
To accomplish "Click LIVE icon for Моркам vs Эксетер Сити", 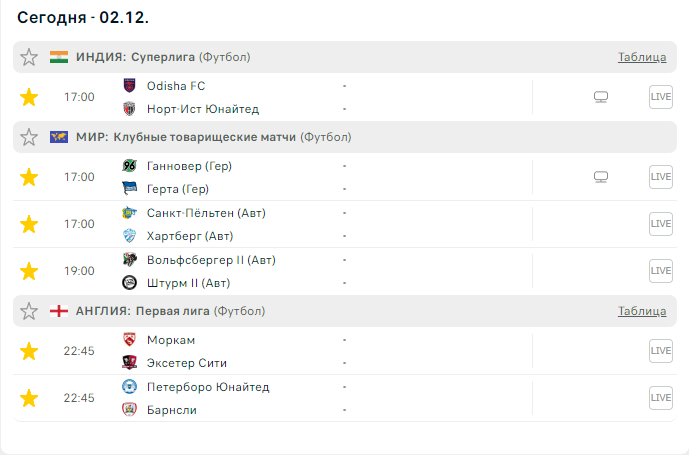I will [x=660, y=351].
